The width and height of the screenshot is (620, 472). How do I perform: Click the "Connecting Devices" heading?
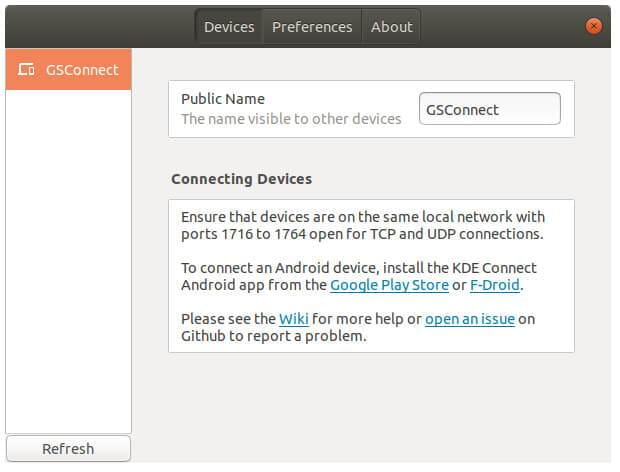[x=241, y=179]
